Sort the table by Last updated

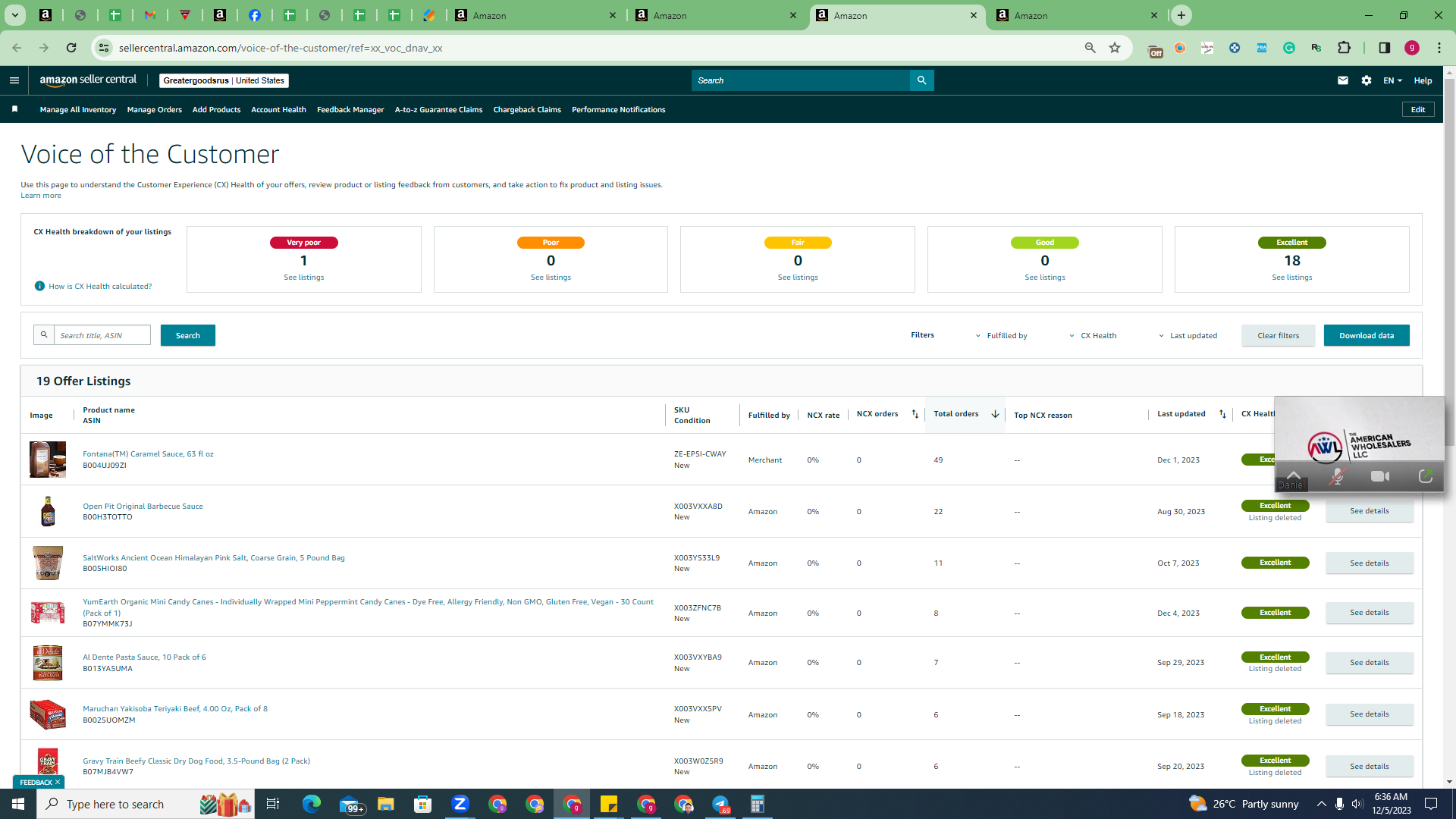(x=1222, y=414)
